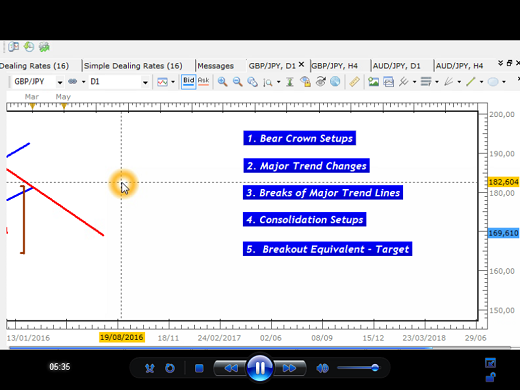
Task: Click the ellipse shape drawing tool
Action: pos(493,82)
